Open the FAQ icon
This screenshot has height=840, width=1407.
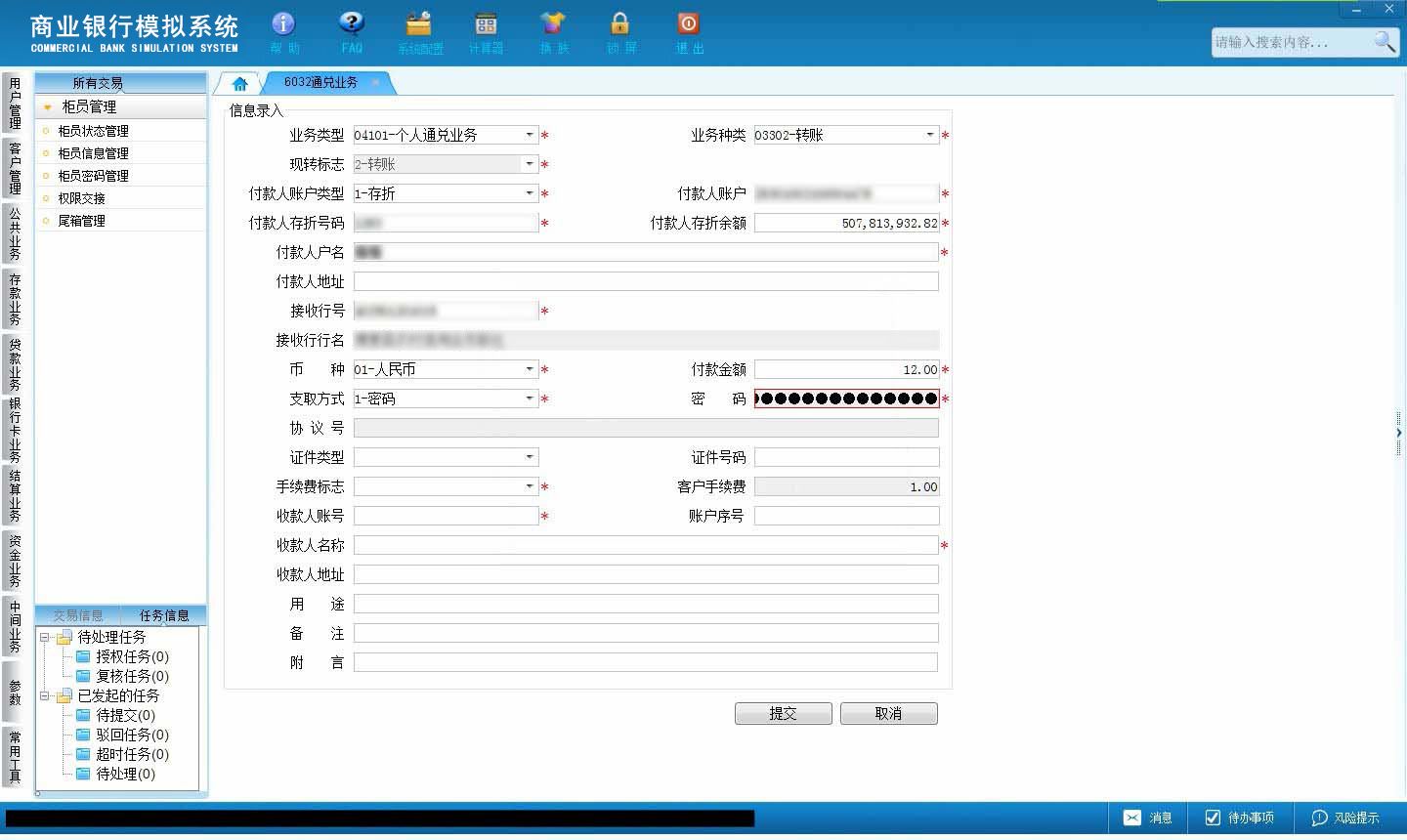[x=352, y=23]
